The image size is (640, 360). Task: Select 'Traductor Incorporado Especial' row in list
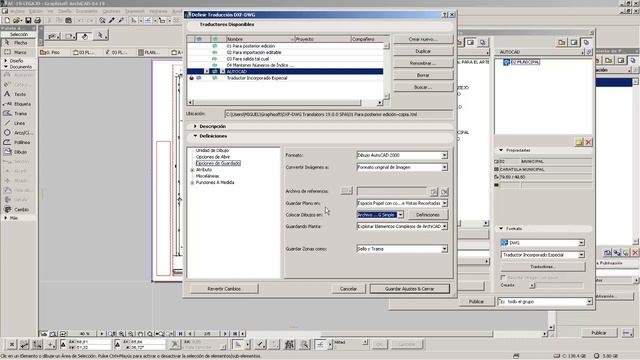285,78
